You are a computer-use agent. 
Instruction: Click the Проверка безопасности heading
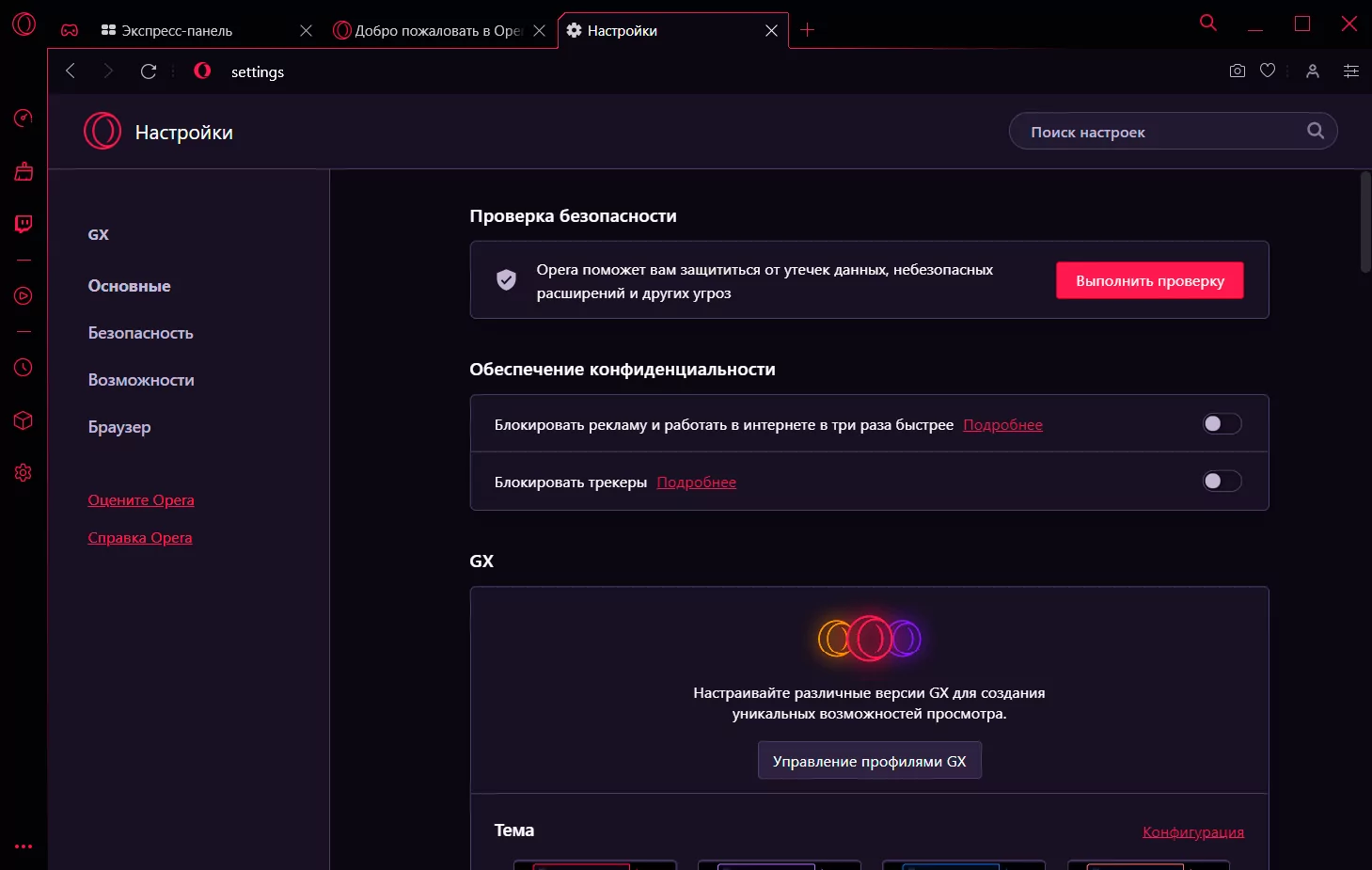pyautogui.click(x=574, y=216)
